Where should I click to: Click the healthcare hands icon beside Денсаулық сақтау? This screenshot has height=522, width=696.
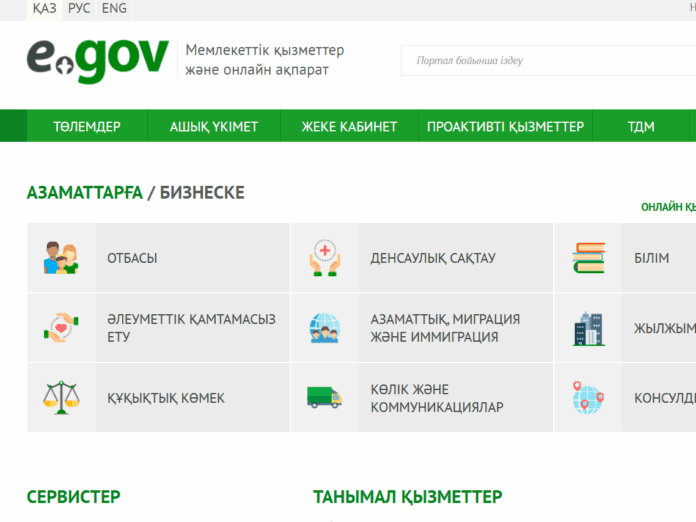325,258
